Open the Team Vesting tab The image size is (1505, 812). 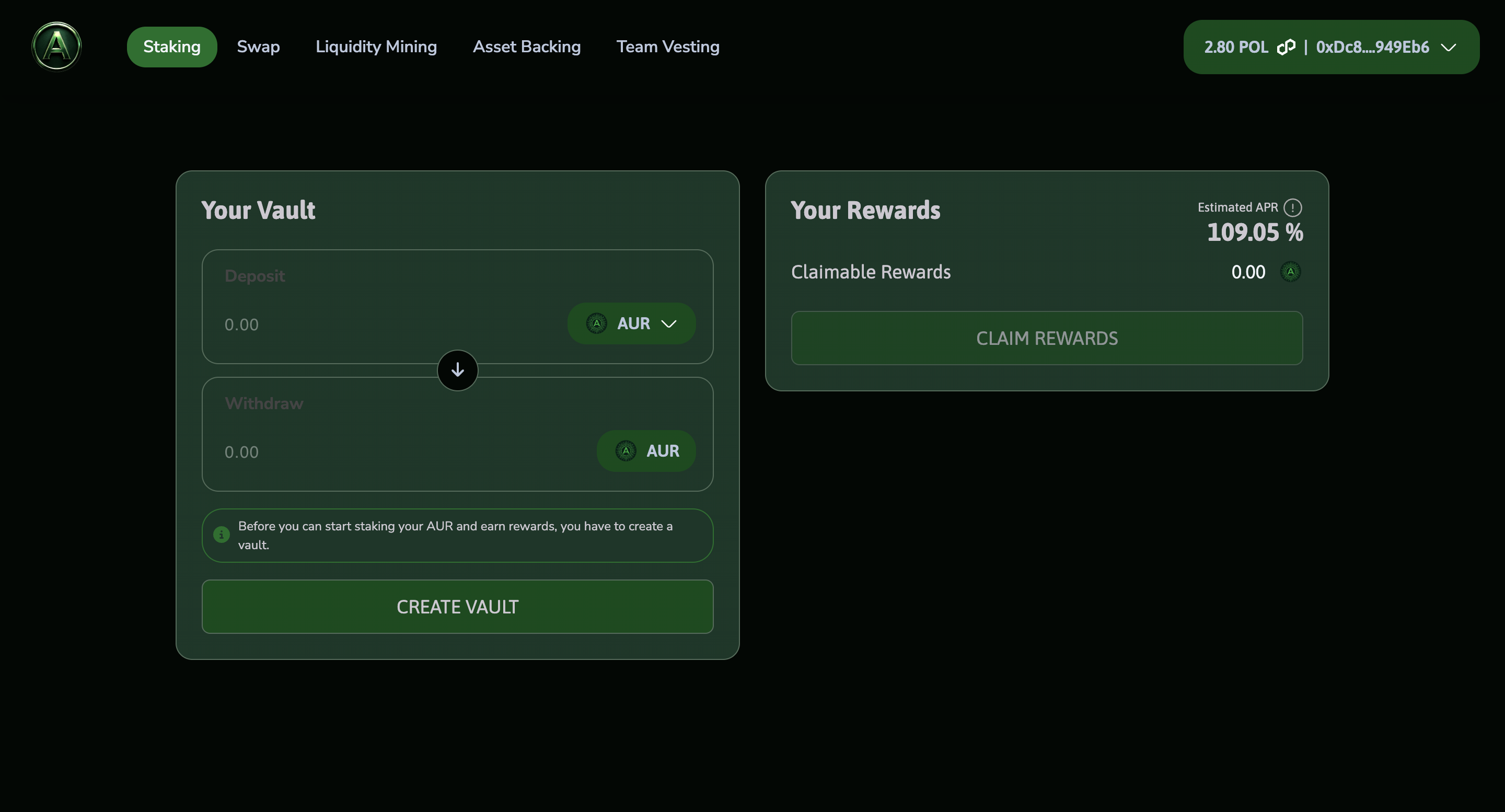pos(668,47)
